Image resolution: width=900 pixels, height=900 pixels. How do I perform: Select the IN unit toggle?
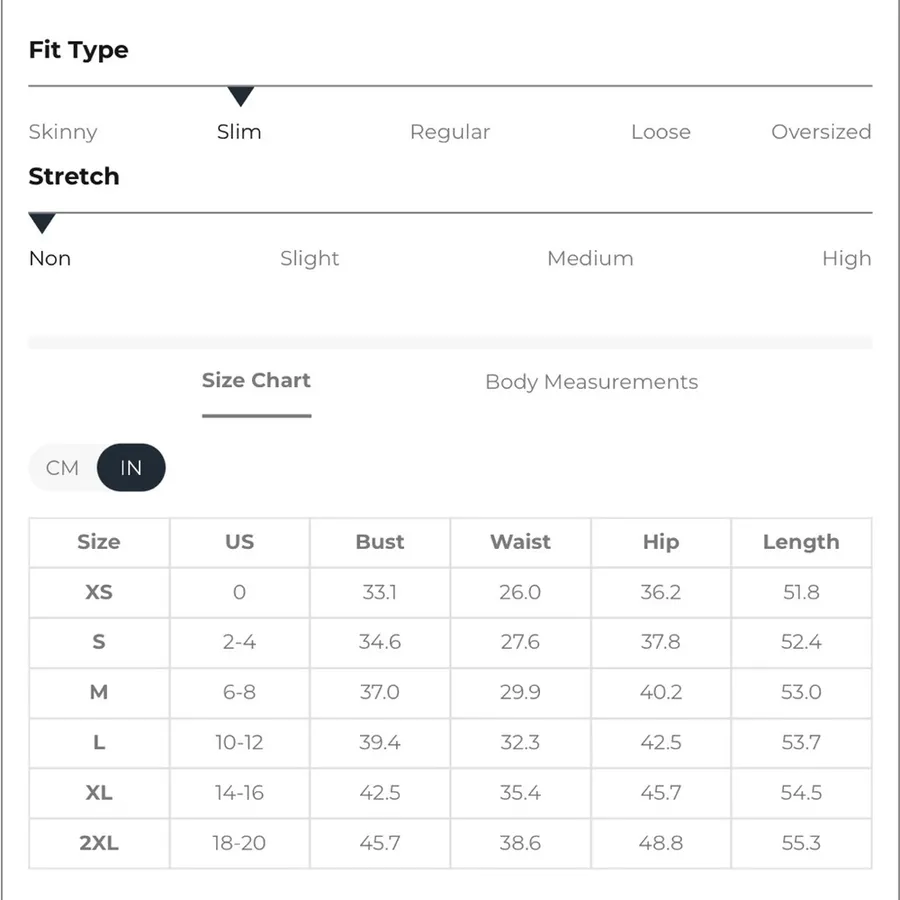click(x=131, y=468)
